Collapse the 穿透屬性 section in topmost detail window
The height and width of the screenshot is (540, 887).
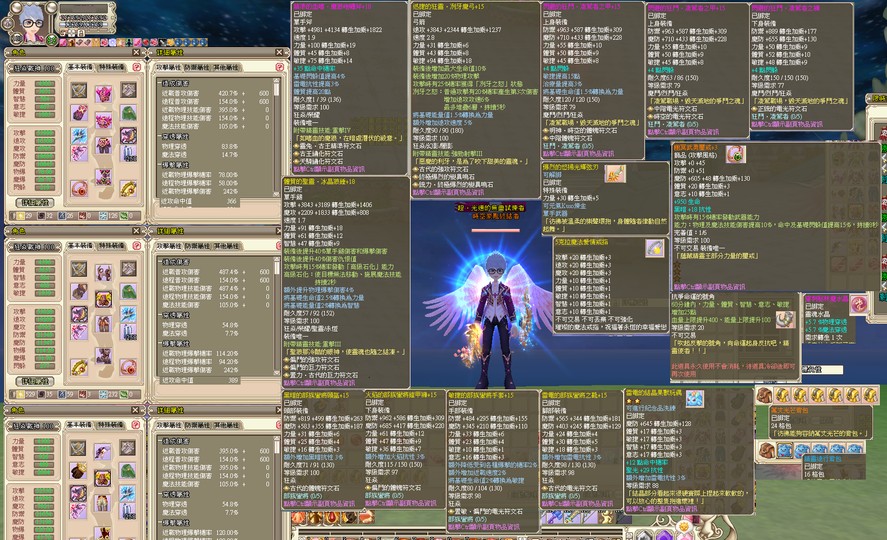(x=160, y=136)
